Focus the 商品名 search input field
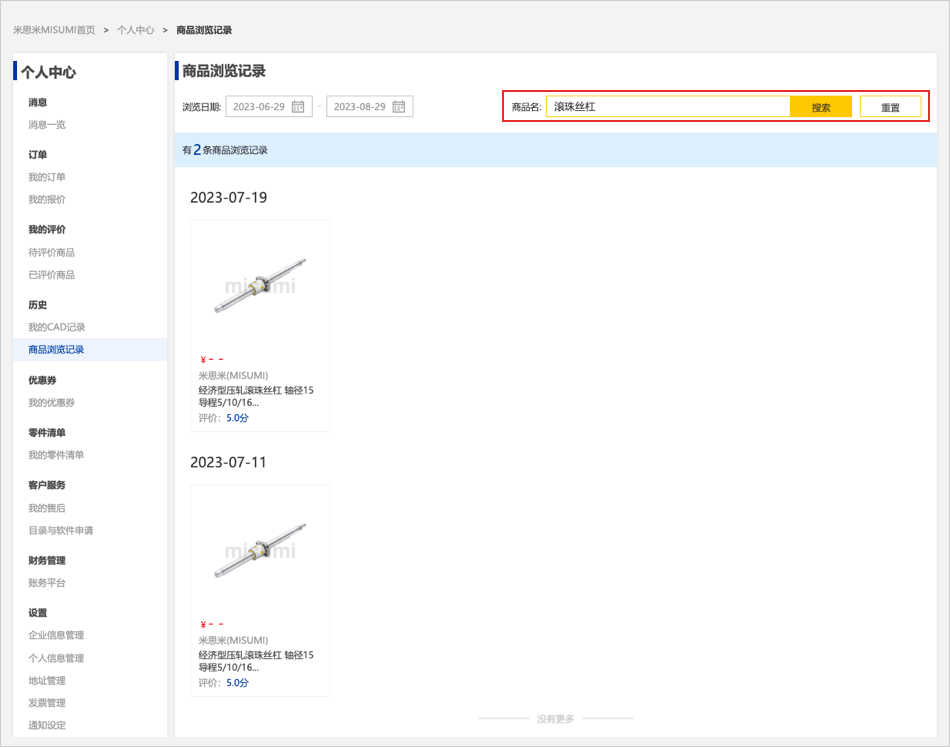Image resolution: width=950 pixels, height=747 pixels. (x=667, y=107)
